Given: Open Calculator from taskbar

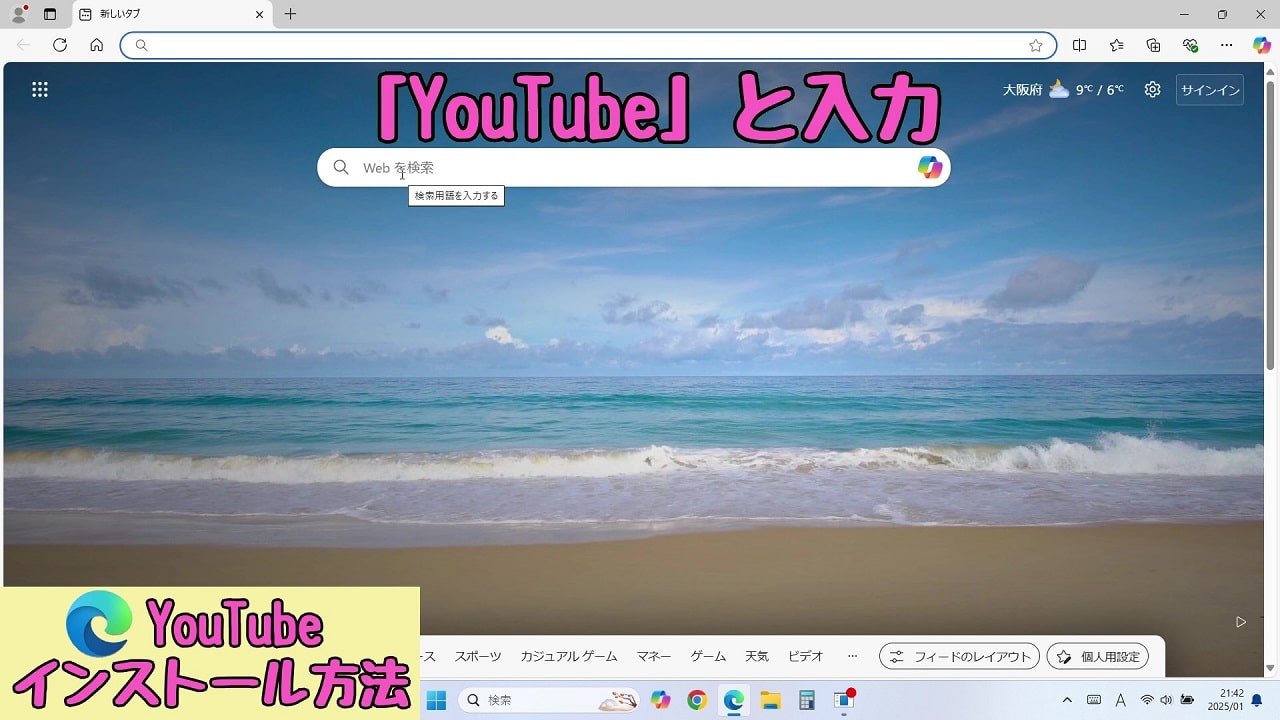Looking at the screenshot, I should 807,700.
